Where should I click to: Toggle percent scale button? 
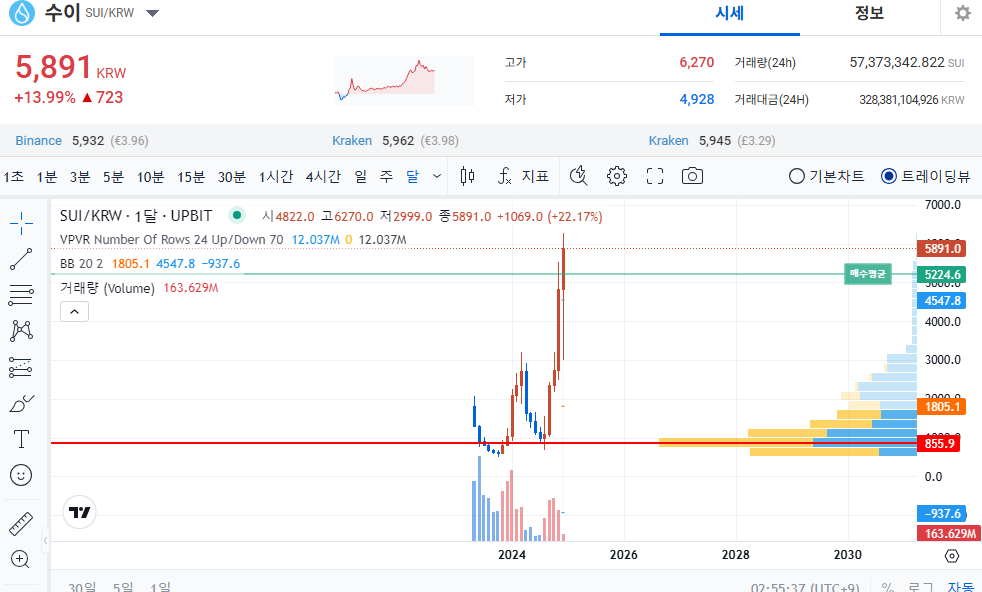[887, 587]
